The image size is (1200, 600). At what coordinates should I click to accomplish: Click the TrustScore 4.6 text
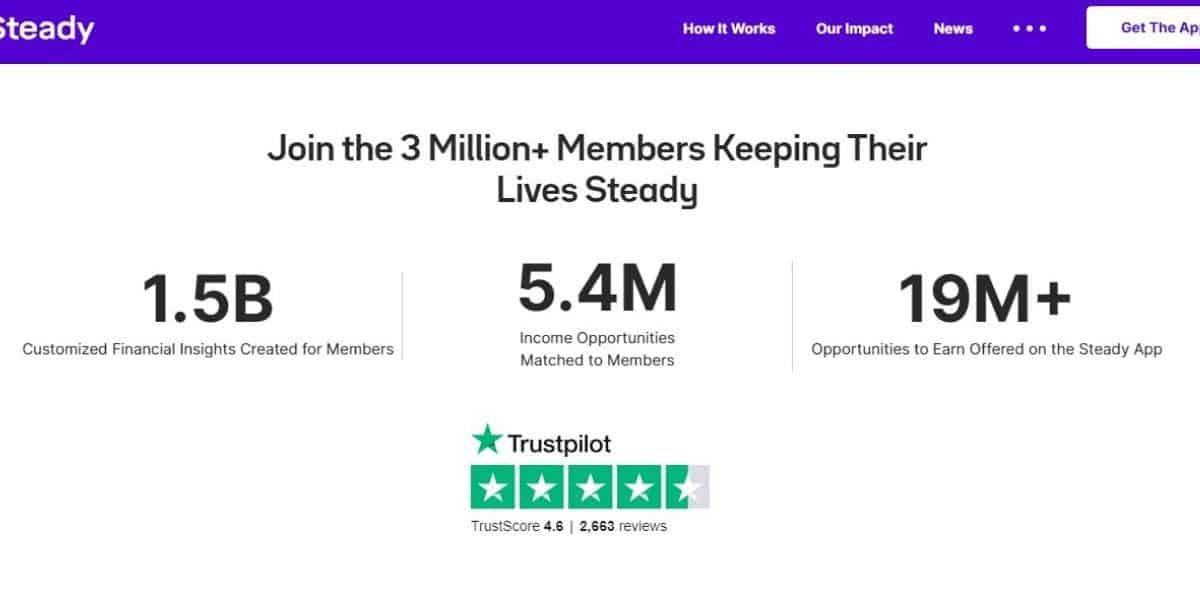point(517,526)
